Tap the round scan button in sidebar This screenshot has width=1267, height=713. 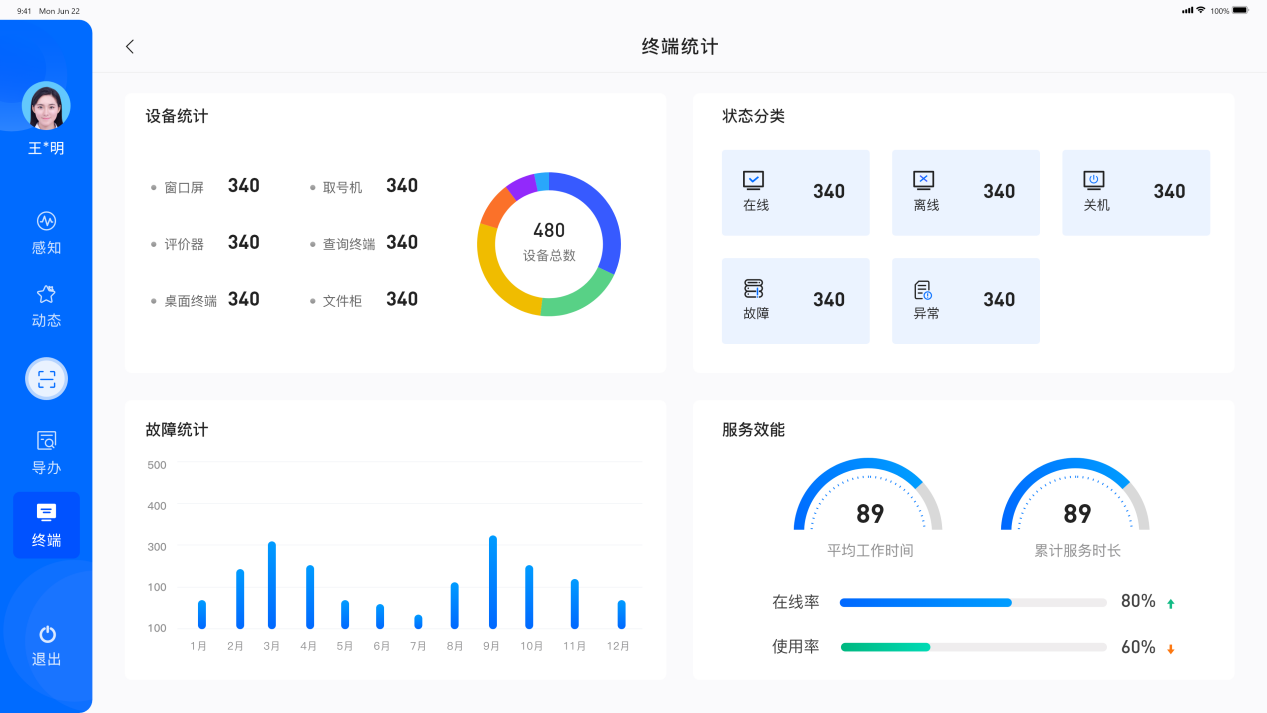click(x=46, y=379)
